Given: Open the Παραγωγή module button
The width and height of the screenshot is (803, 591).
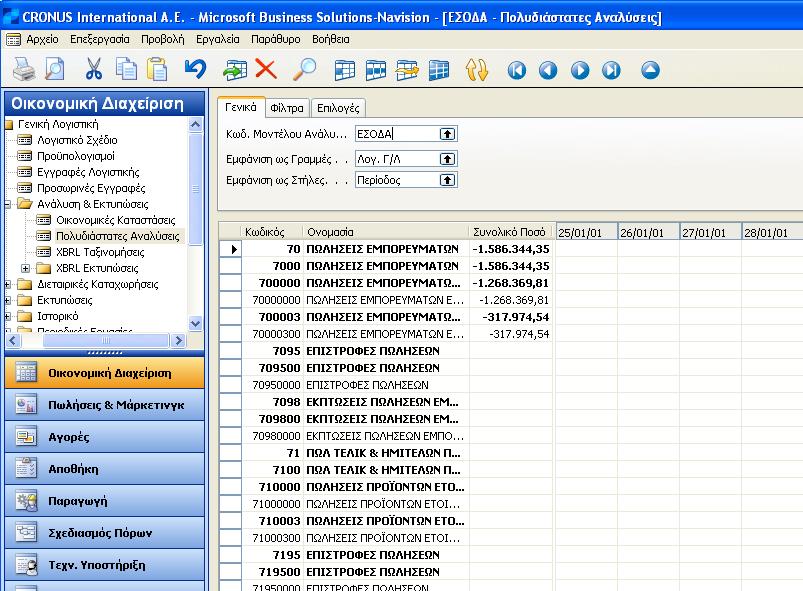Looking at the screenshot, I should 104,501.
